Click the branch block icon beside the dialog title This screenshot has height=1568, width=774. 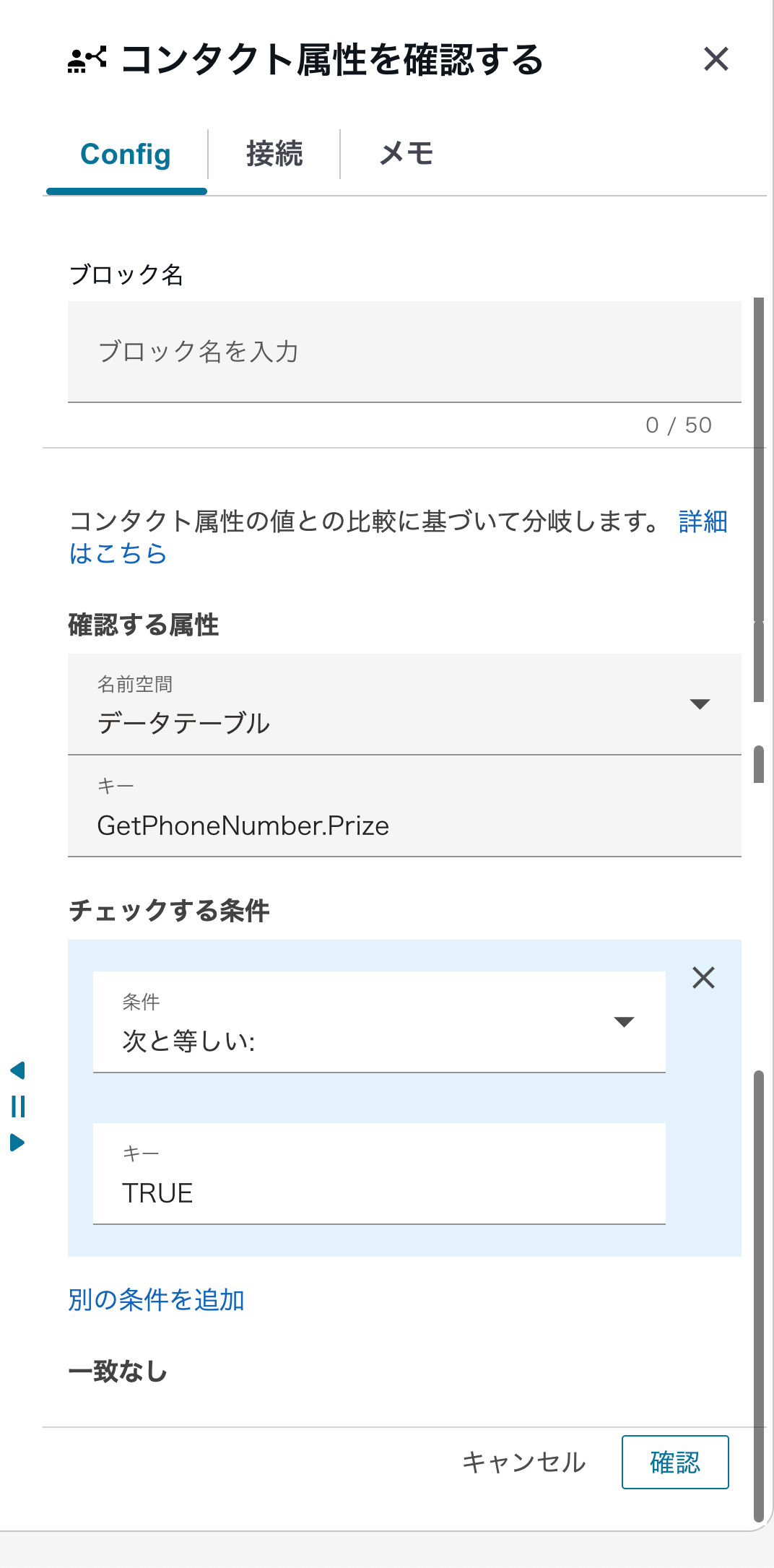point(88,59)
